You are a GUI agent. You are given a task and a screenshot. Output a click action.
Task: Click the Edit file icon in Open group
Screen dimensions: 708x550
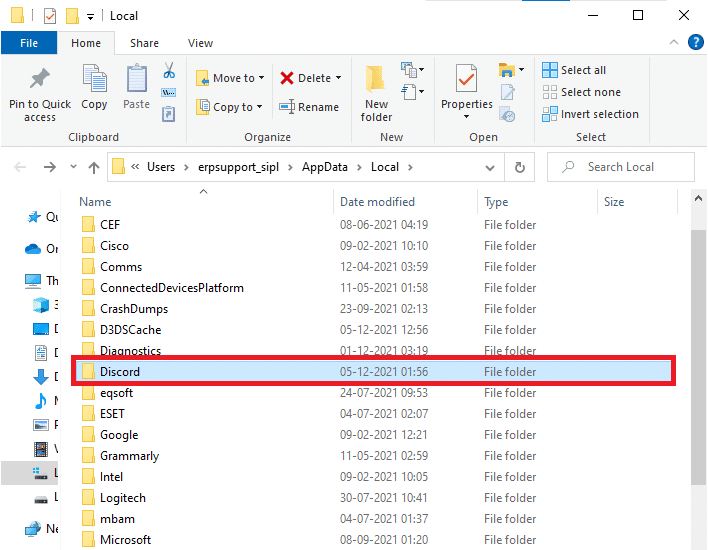(508, 93)
